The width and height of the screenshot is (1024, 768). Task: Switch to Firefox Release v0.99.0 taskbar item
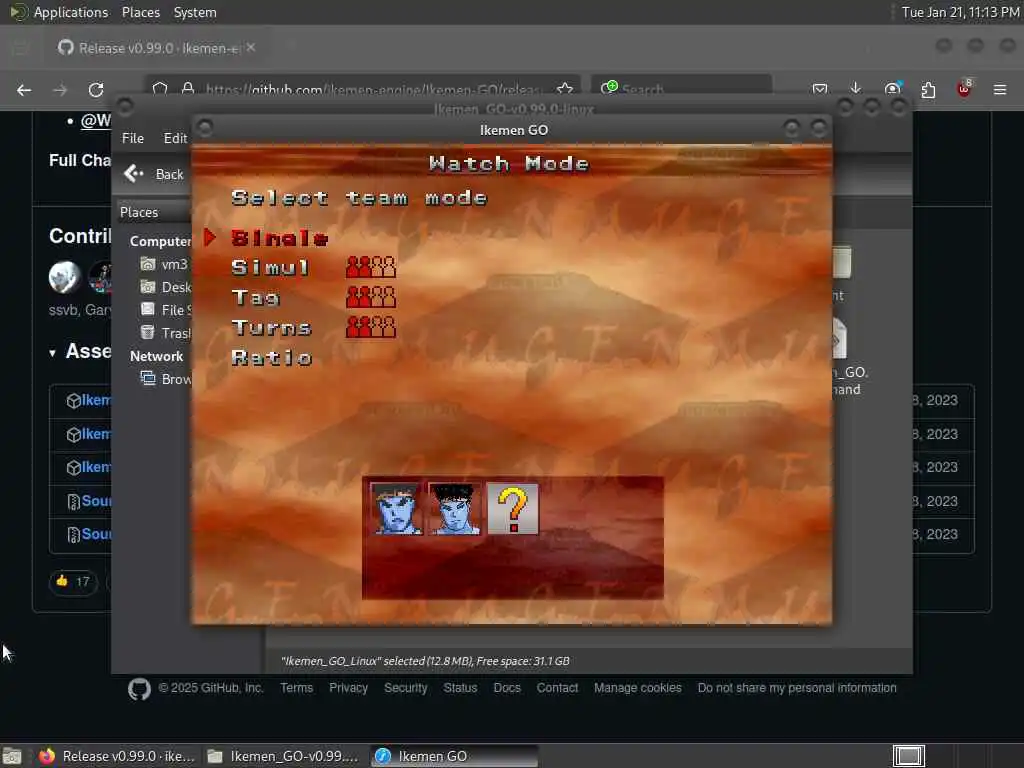pos(118,756)
